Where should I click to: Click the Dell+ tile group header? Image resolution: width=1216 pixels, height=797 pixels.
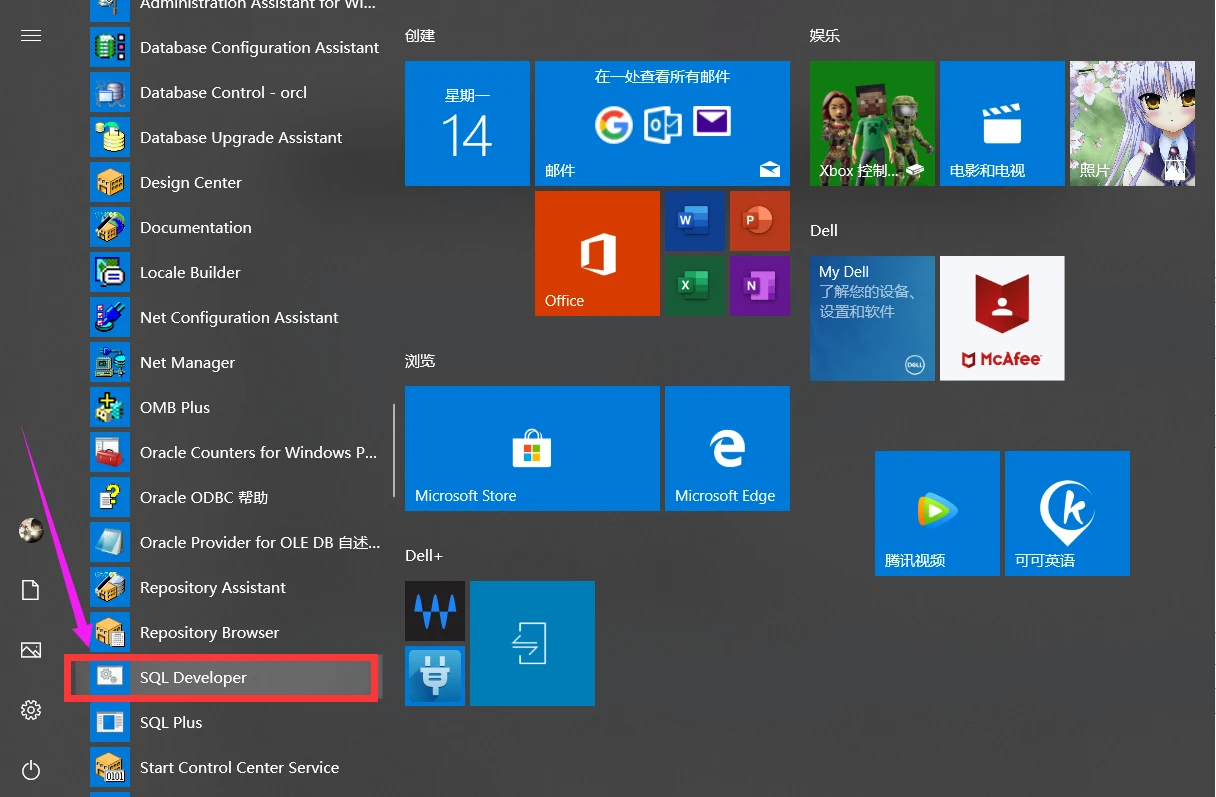tap(424, 556)
